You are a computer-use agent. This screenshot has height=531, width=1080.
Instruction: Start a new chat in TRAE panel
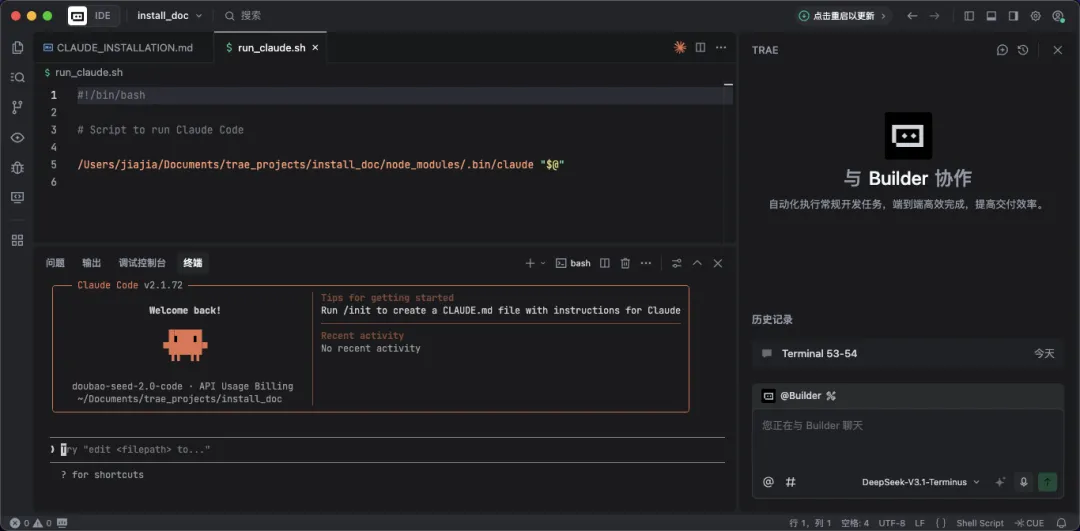point(1002,50)
